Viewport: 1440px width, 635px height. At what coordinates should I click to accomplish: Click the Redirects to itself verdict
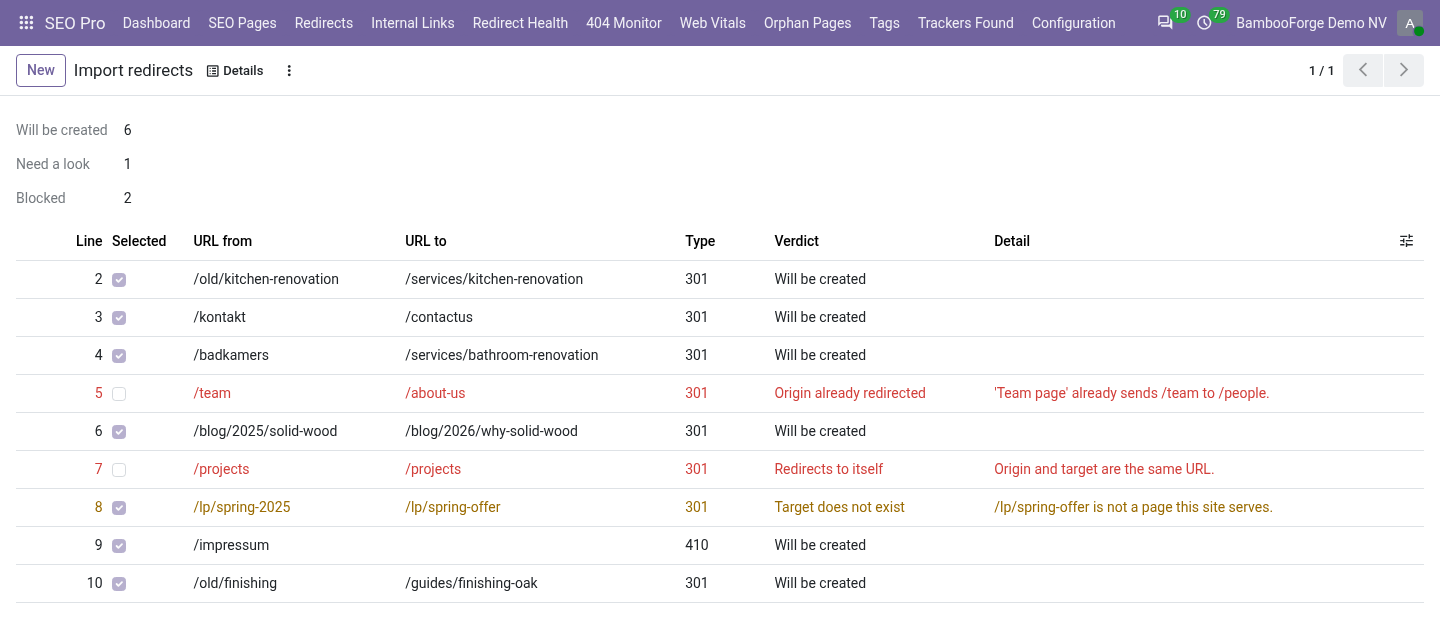coord(829,469)
